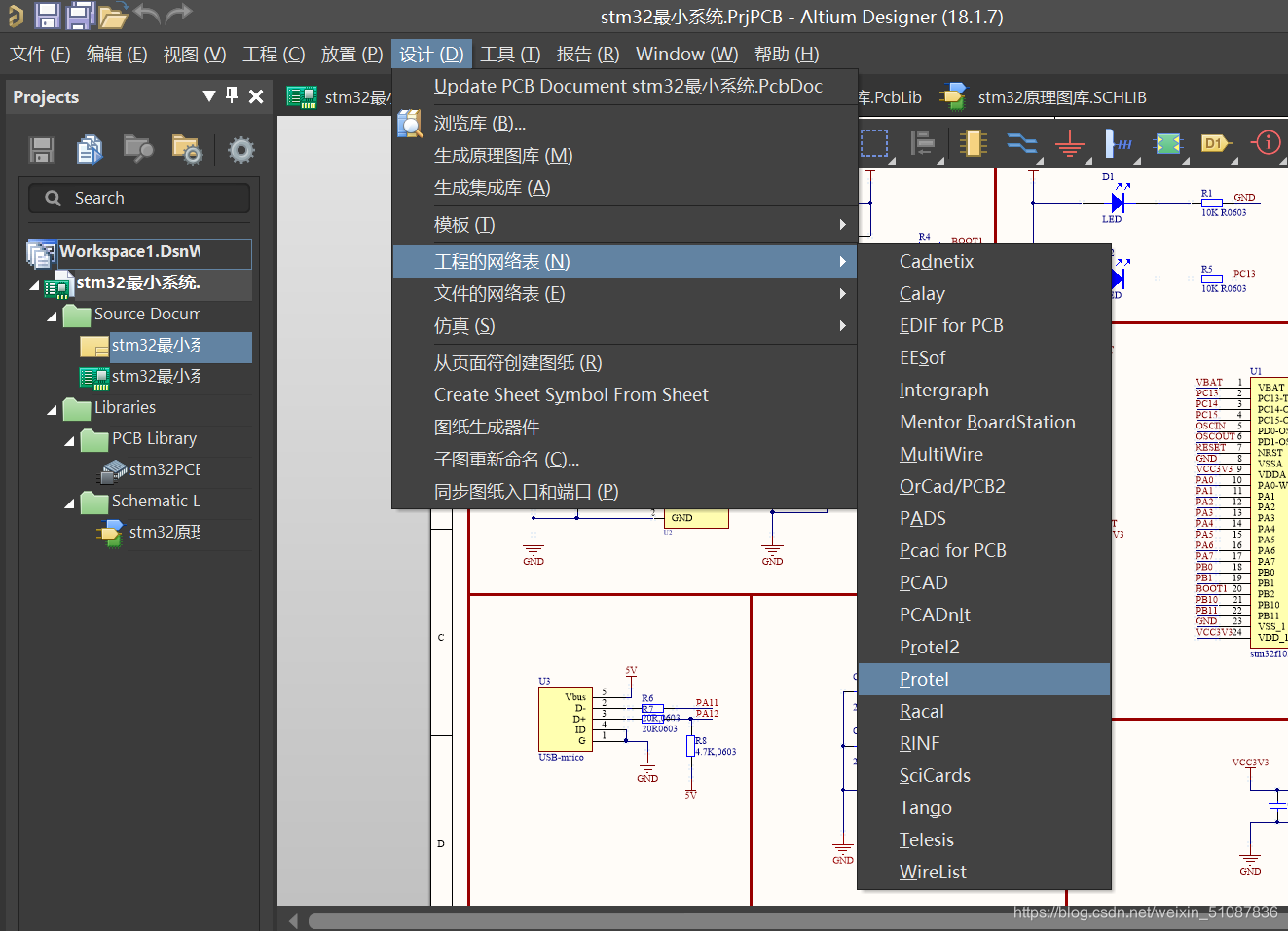Collapse the Source Documents folder
Viewport: 1288px width, 931px height.
tap(52, 316)
